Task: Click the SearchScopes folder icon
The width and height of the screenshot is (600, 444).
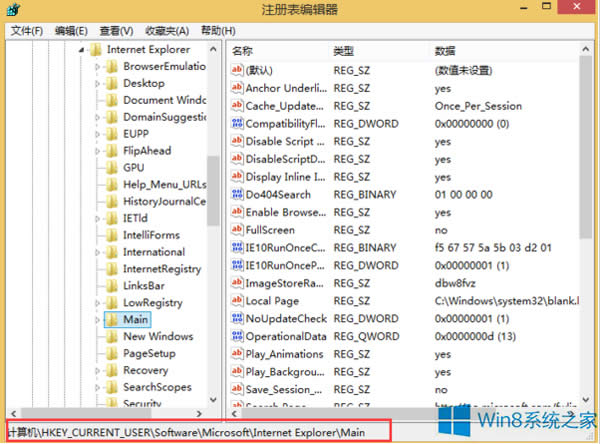Action: tap(112, 387)
